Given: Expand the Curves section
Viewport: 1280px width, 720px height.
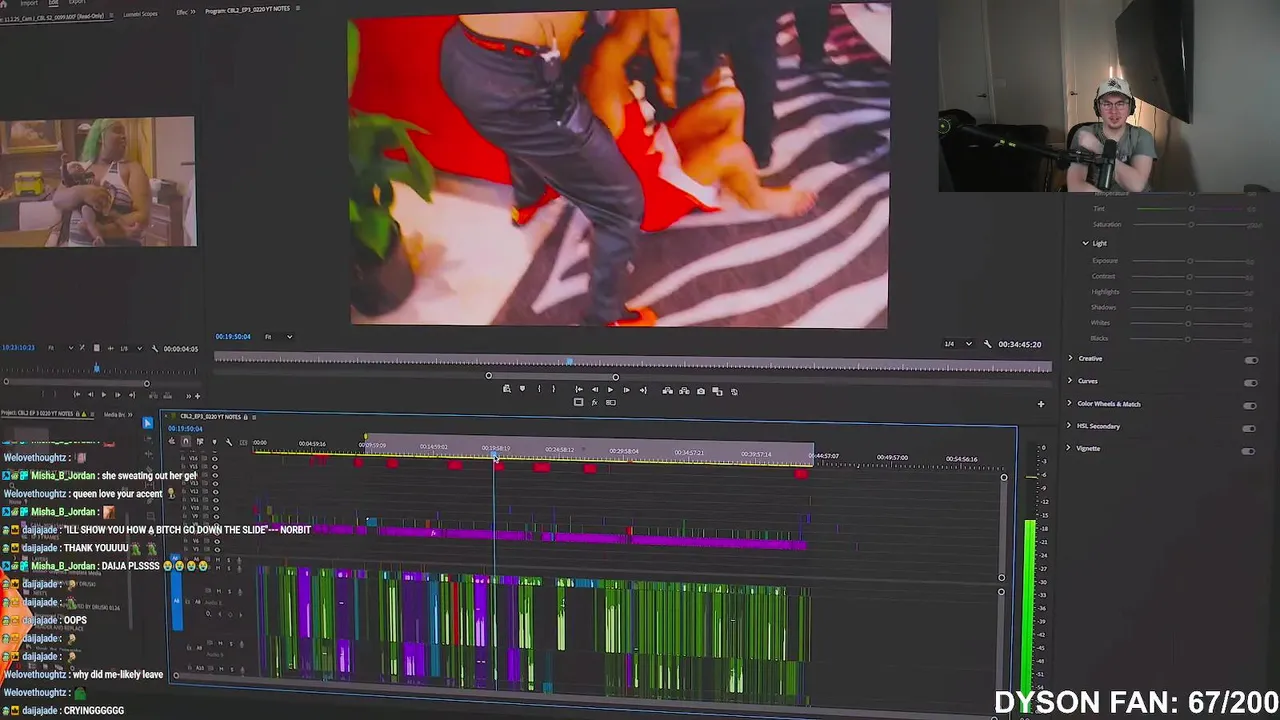Looking at the screenshot, I should tap(1070, 381).
